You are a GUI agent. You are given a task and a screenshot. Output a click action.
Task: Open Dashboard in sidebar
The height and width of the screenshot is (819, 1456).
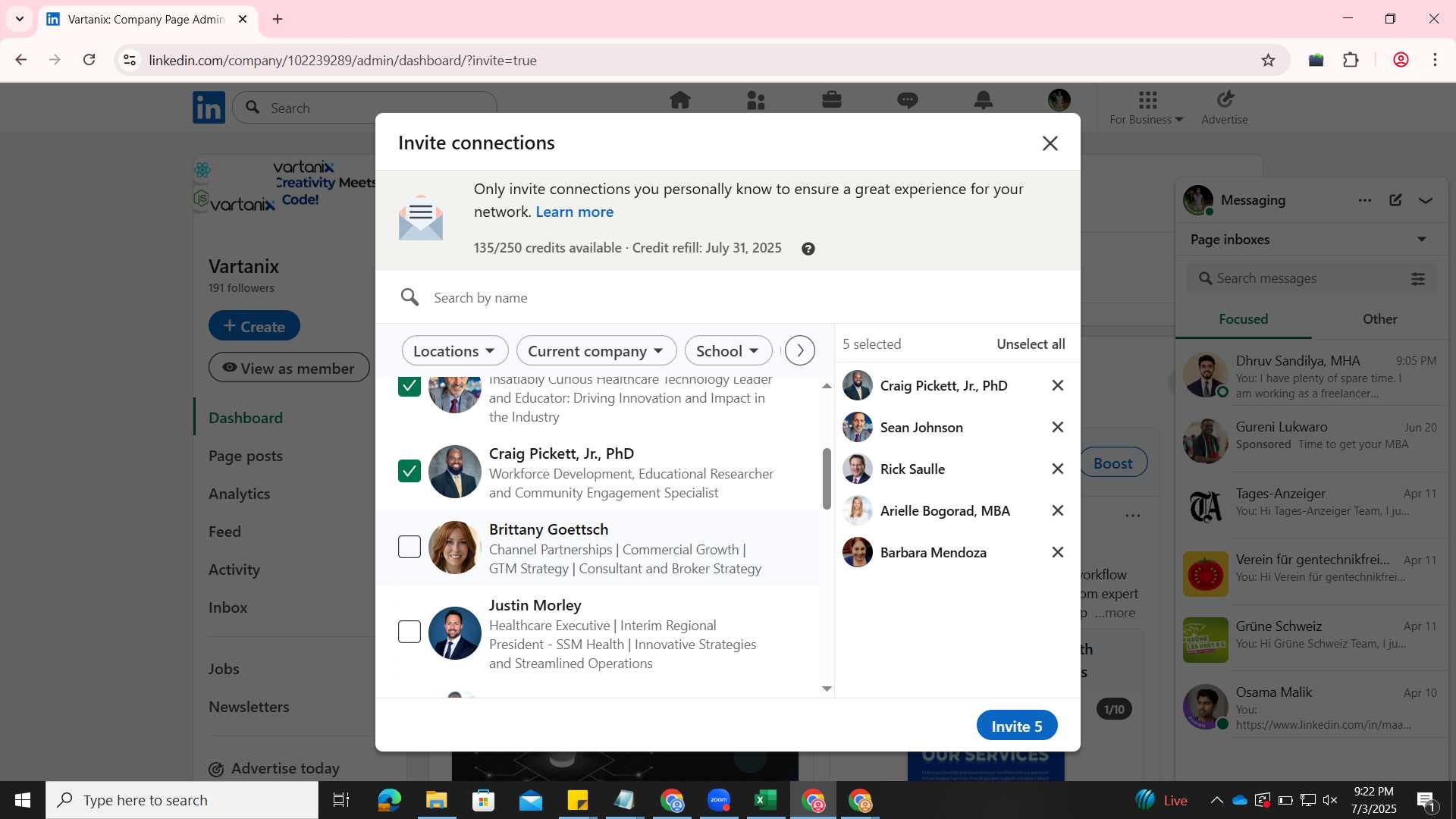click(246, 418)
